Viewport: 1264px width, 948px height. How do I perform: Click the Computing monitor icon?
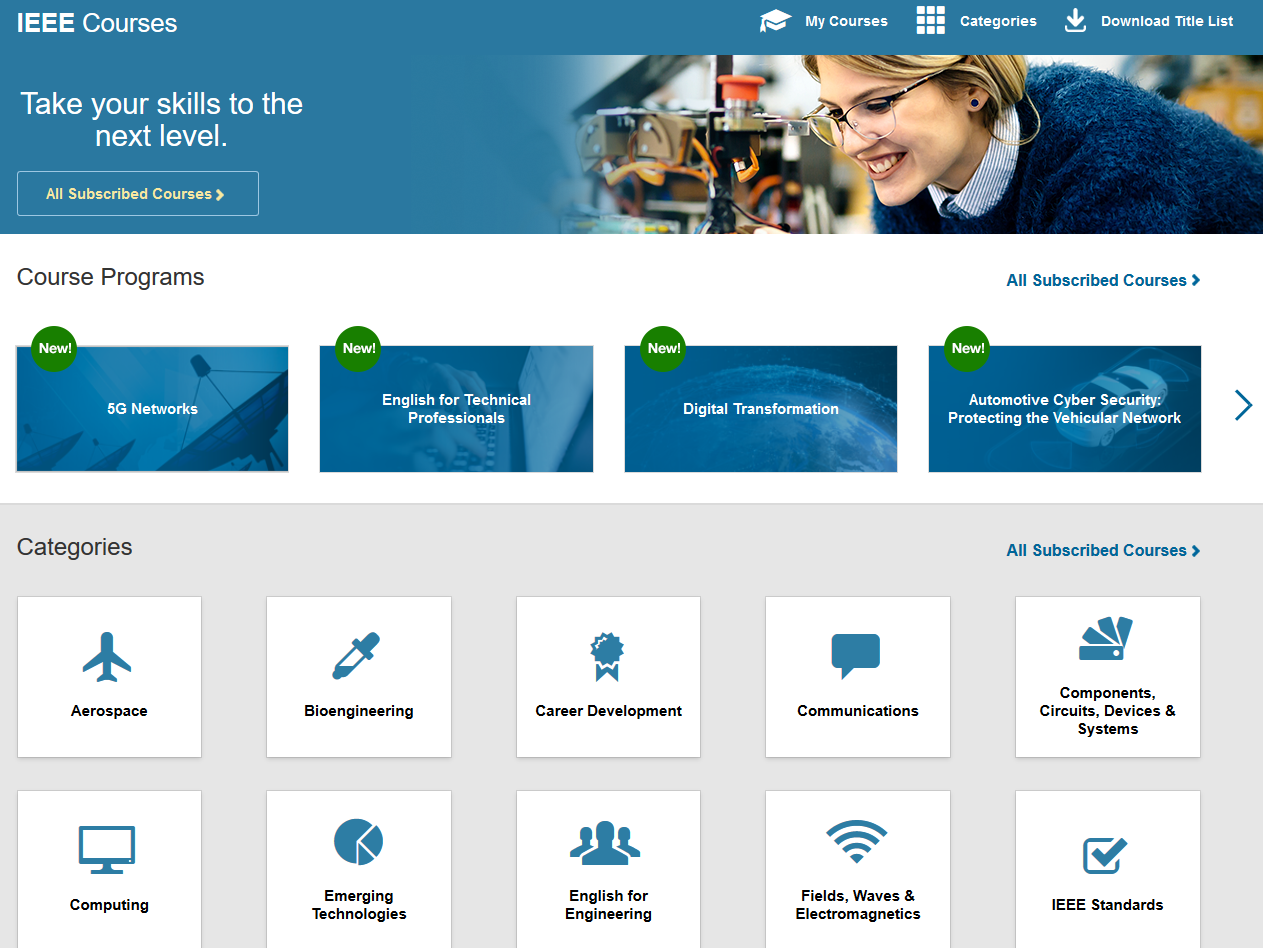pos(107,850)
